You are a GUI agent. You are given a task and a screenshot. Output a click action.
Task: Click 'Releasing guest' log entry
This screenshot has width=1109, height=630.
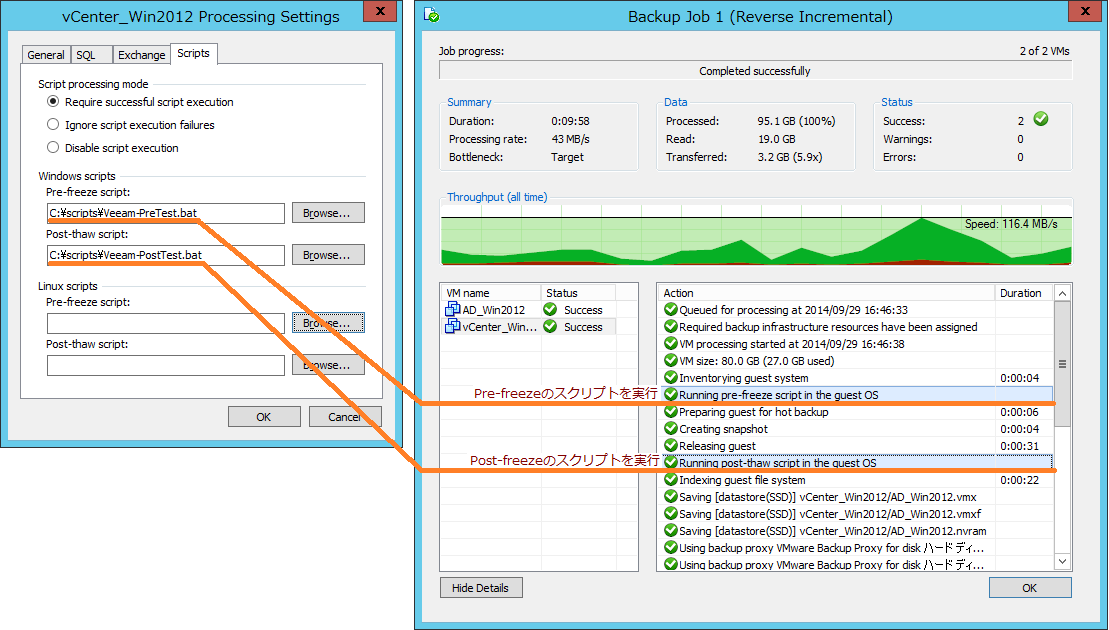[x=717, y=445]
